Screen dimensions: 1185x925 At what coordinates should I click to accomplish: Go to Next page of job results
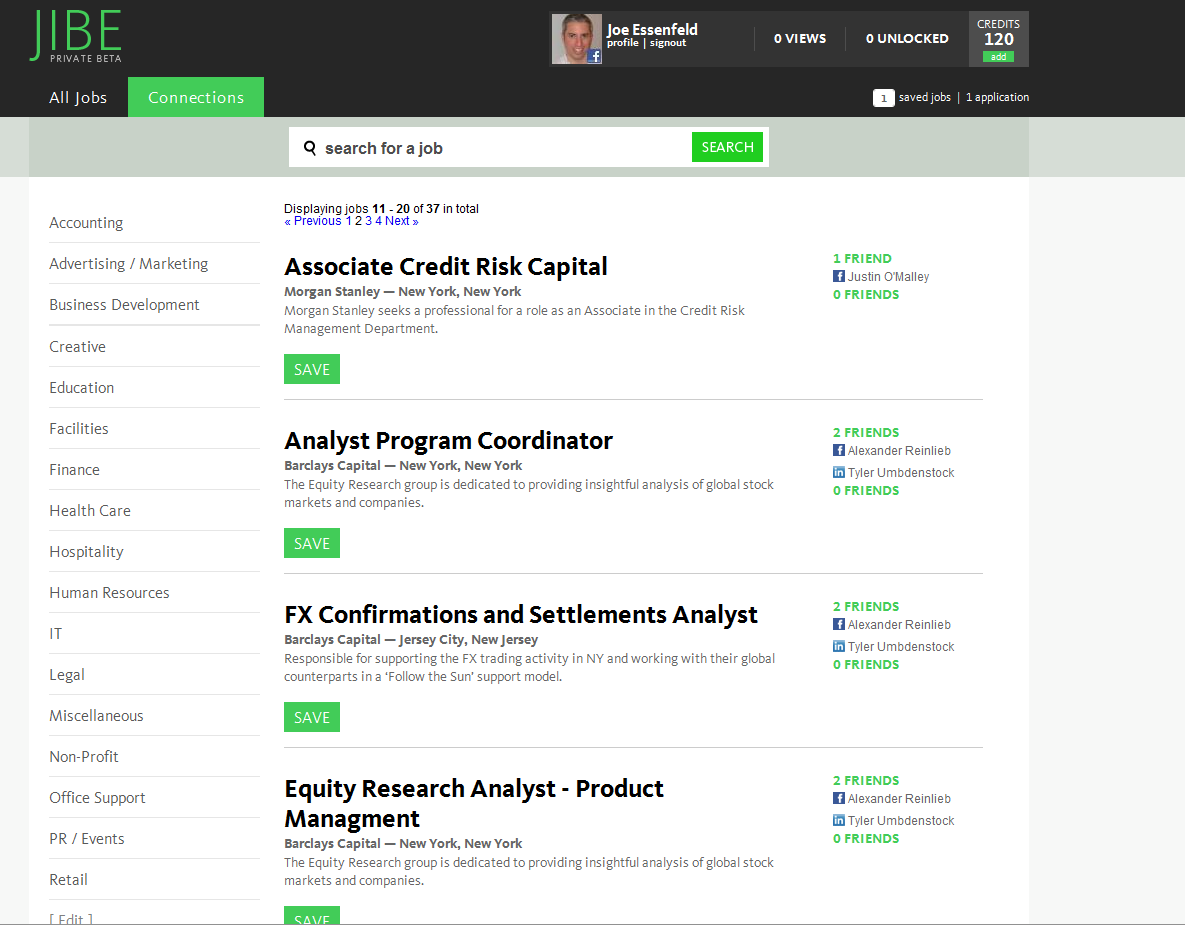click(401, 221)
